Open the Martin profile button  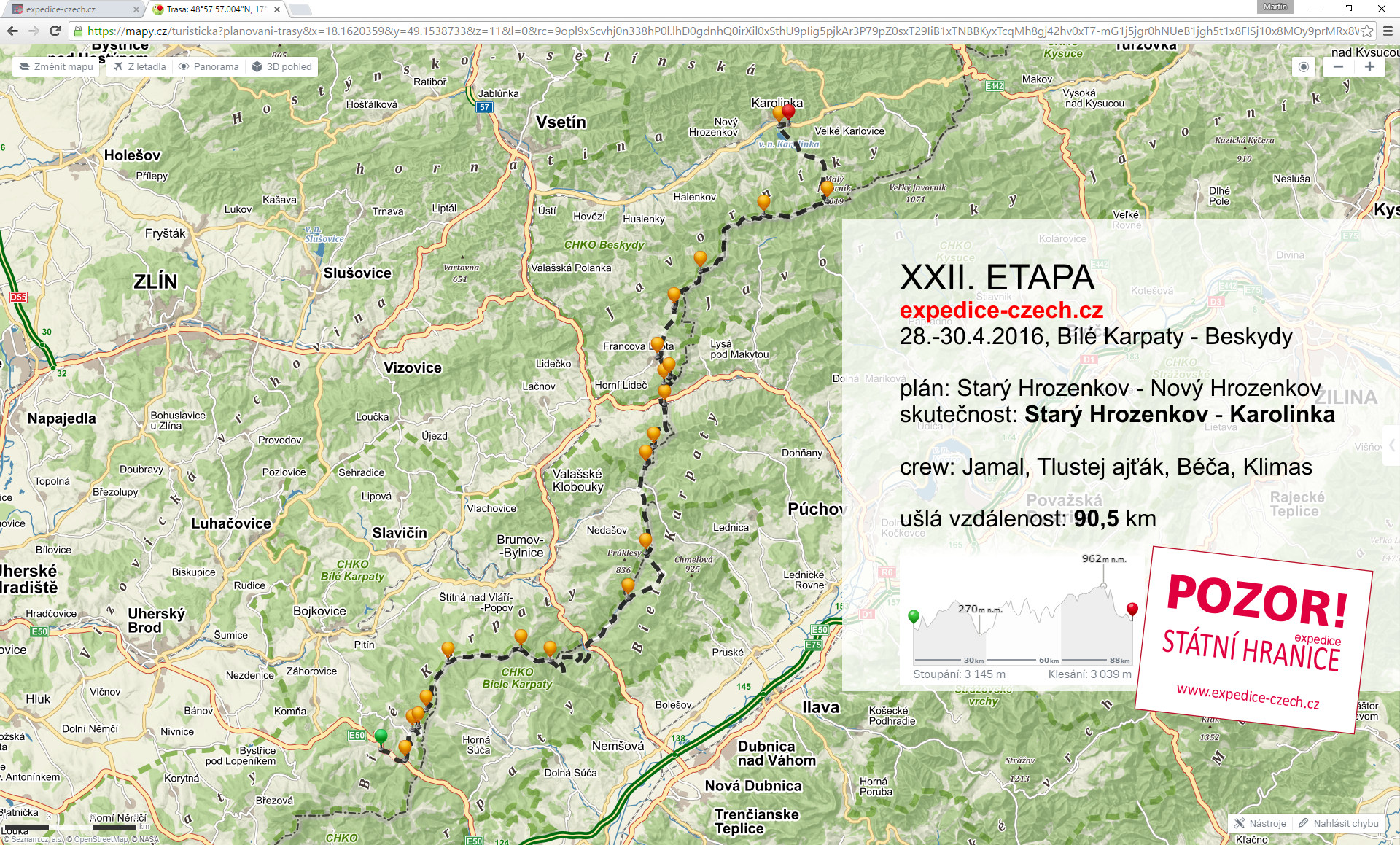point(1275,7)
